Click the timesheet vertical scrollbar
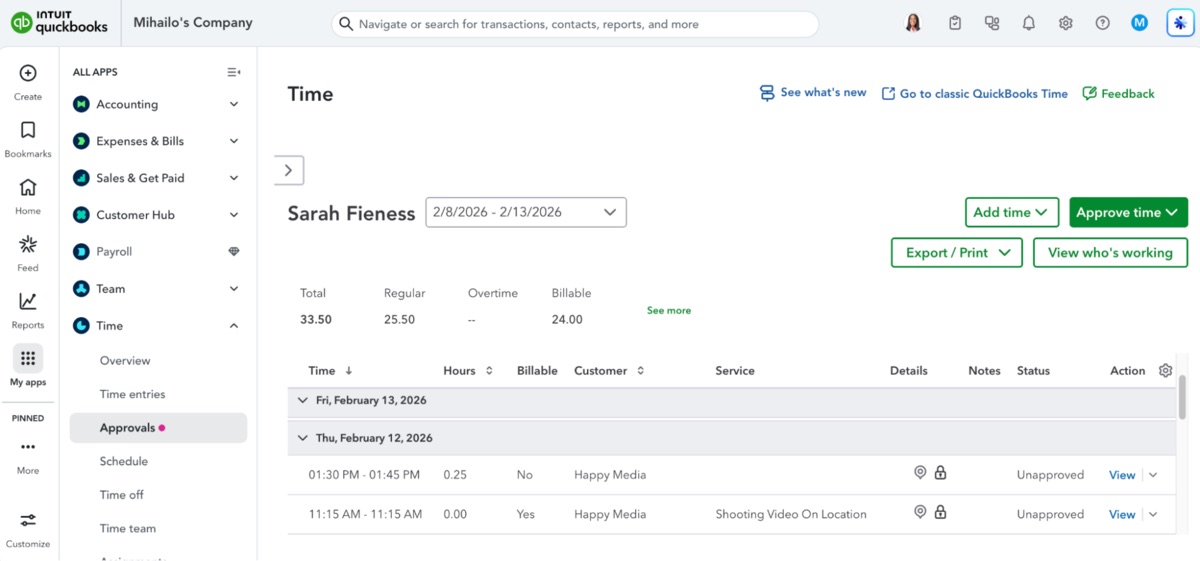The height and width of the screenshot is (561, 1200). click(1182, 398)
